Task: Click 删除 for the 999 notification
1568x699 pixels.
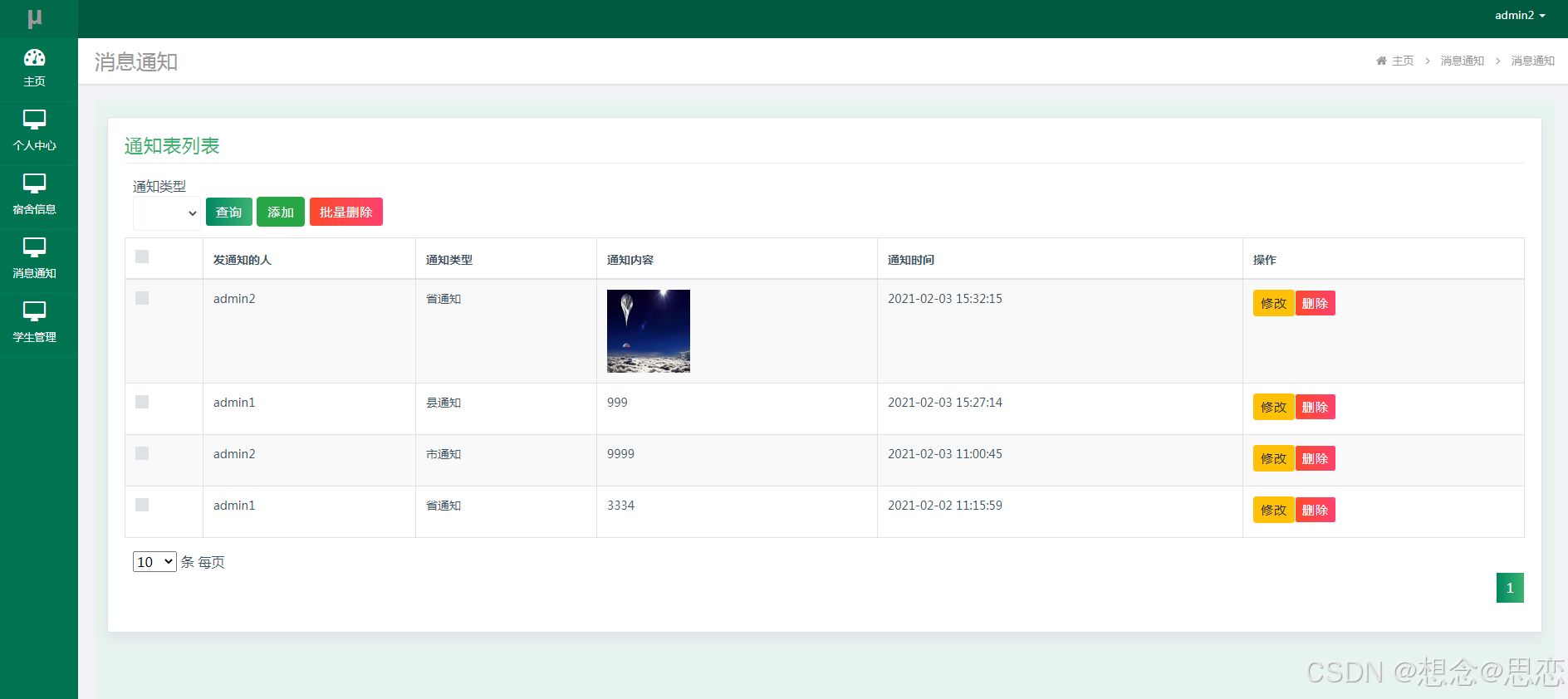Action: click(1315, 407)
